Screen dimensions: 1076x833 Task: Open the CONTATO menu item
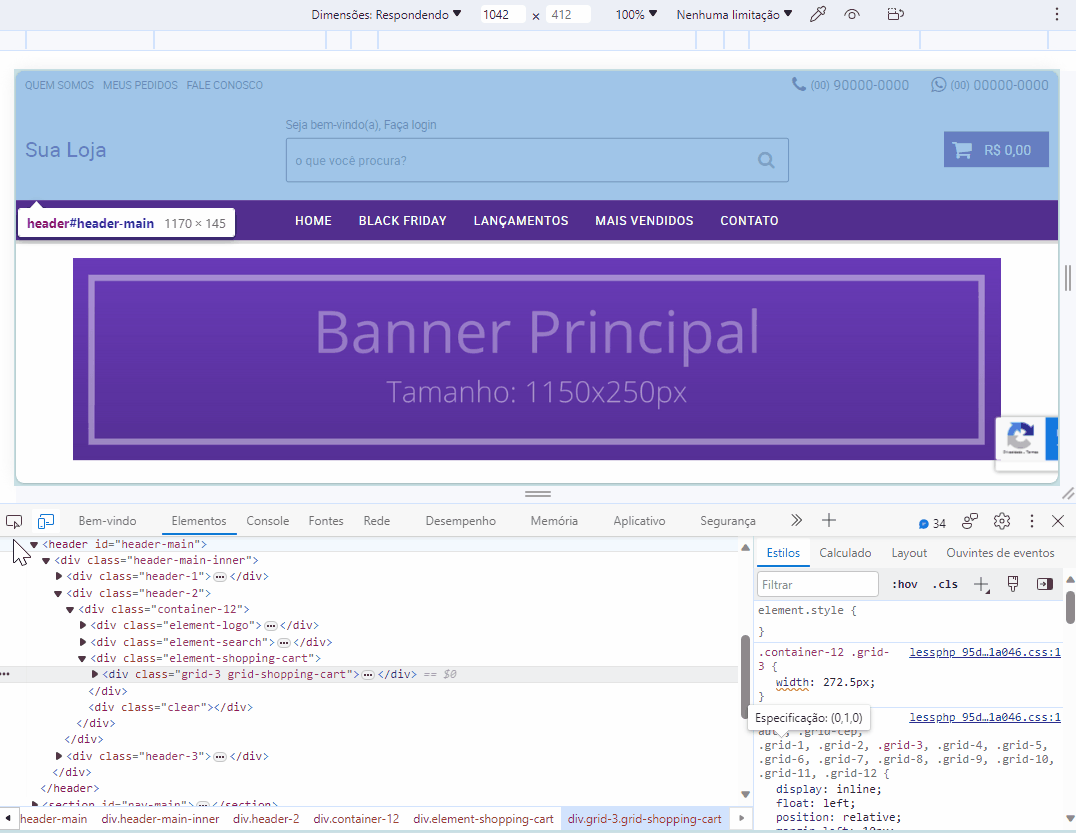click(749, 221)
